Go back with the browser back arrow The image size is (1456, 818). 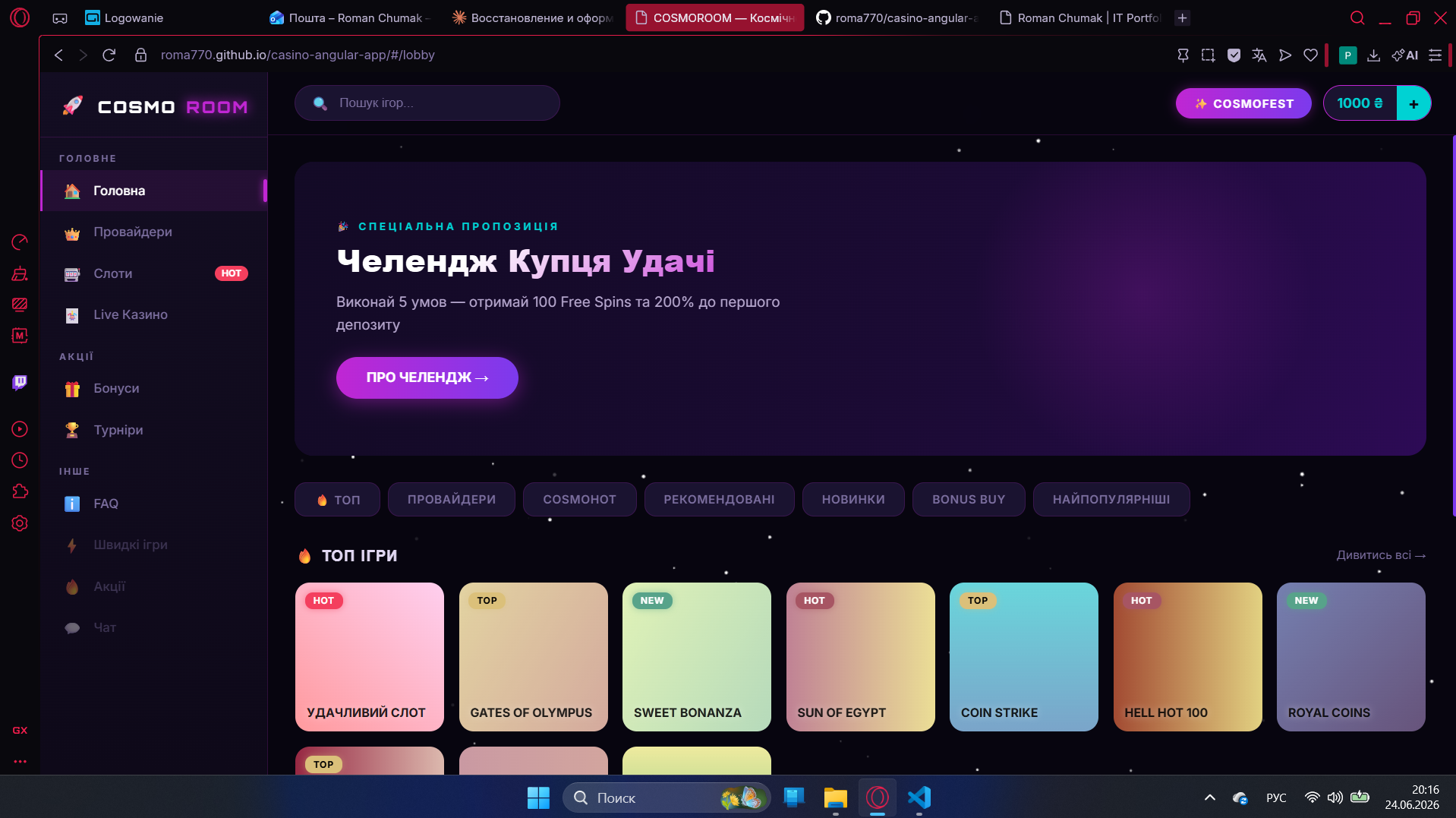click(x=58, y=55)
